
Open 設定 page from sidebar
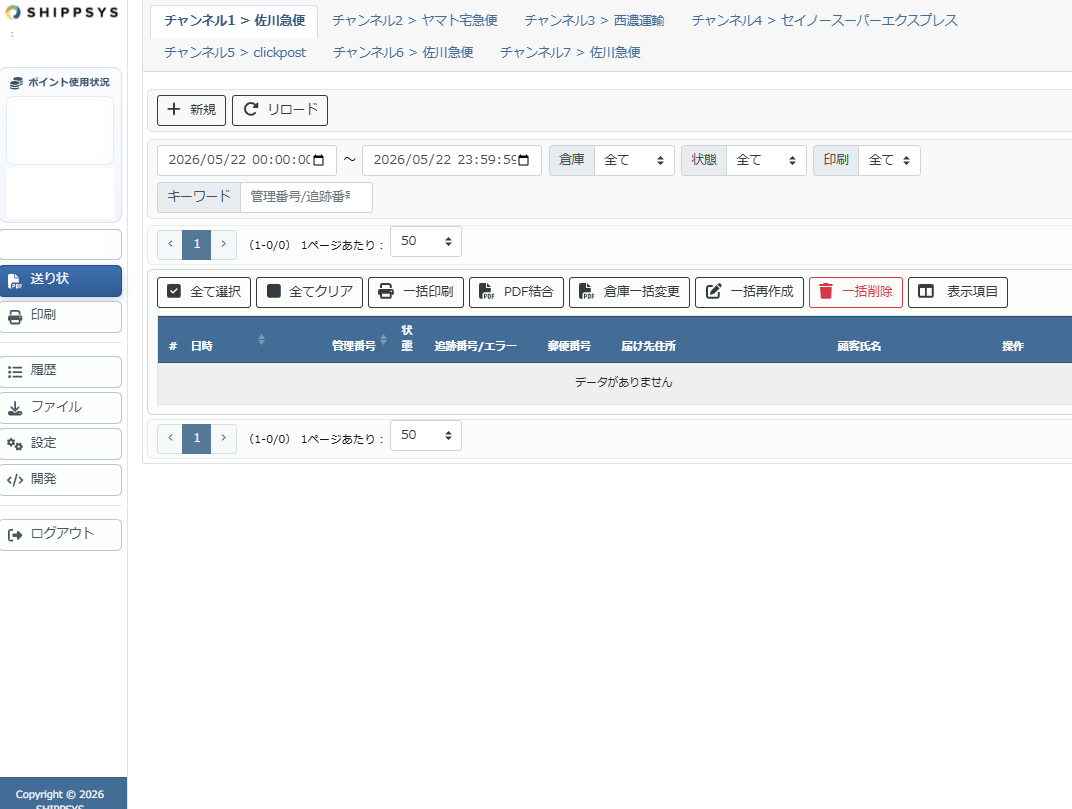click(x=61, y=444)
